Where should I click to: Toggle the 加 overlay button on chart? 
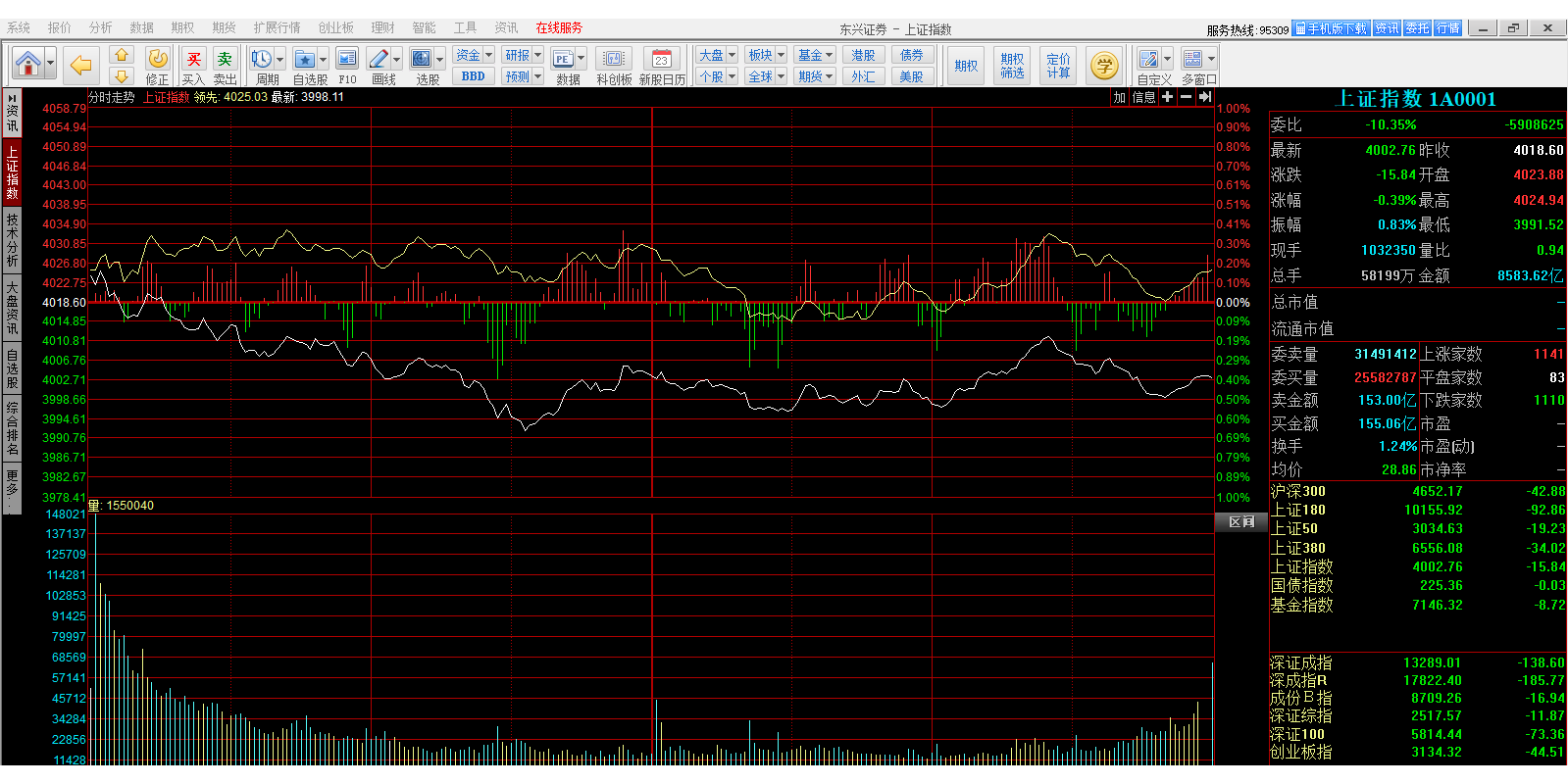click(1119, 97)
